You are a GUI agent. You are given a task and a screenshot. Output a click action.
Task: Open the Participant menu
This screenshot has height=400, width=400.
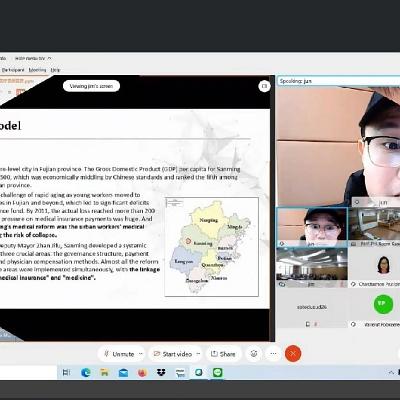(13, 70)
